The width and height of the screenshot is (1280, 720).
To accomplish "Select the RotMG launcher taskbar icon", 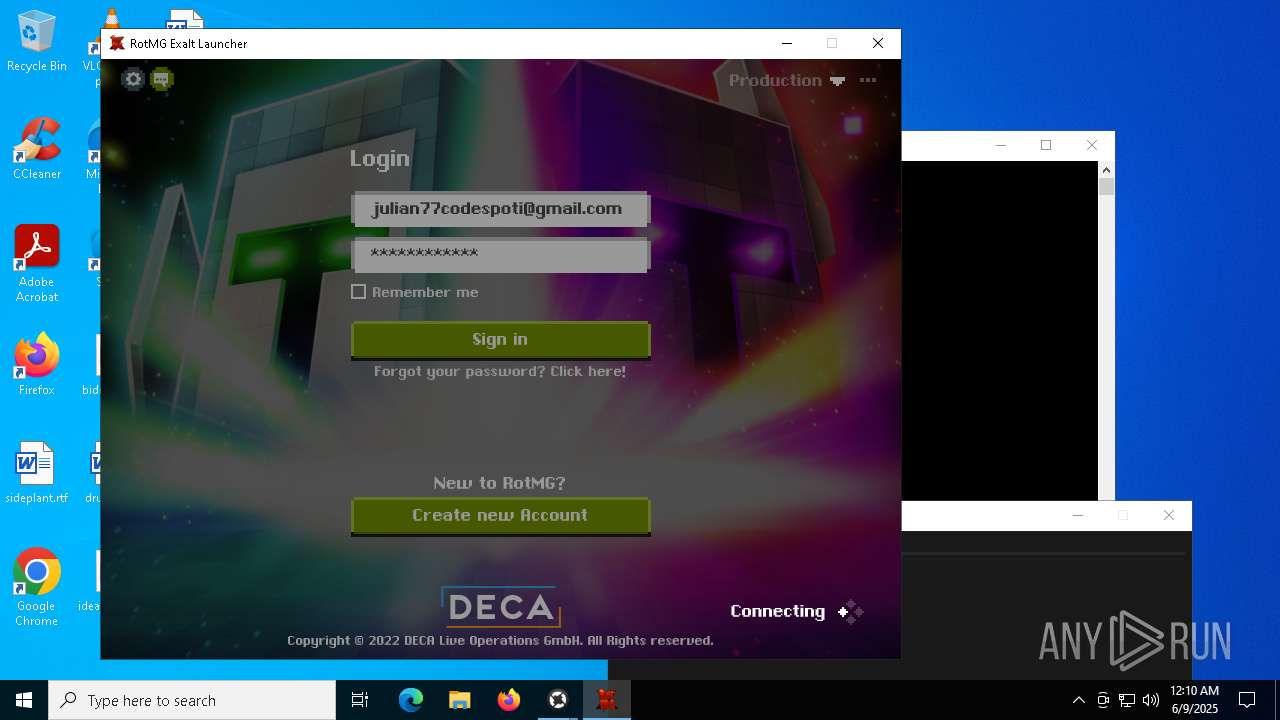I will [x=607, y=700].
